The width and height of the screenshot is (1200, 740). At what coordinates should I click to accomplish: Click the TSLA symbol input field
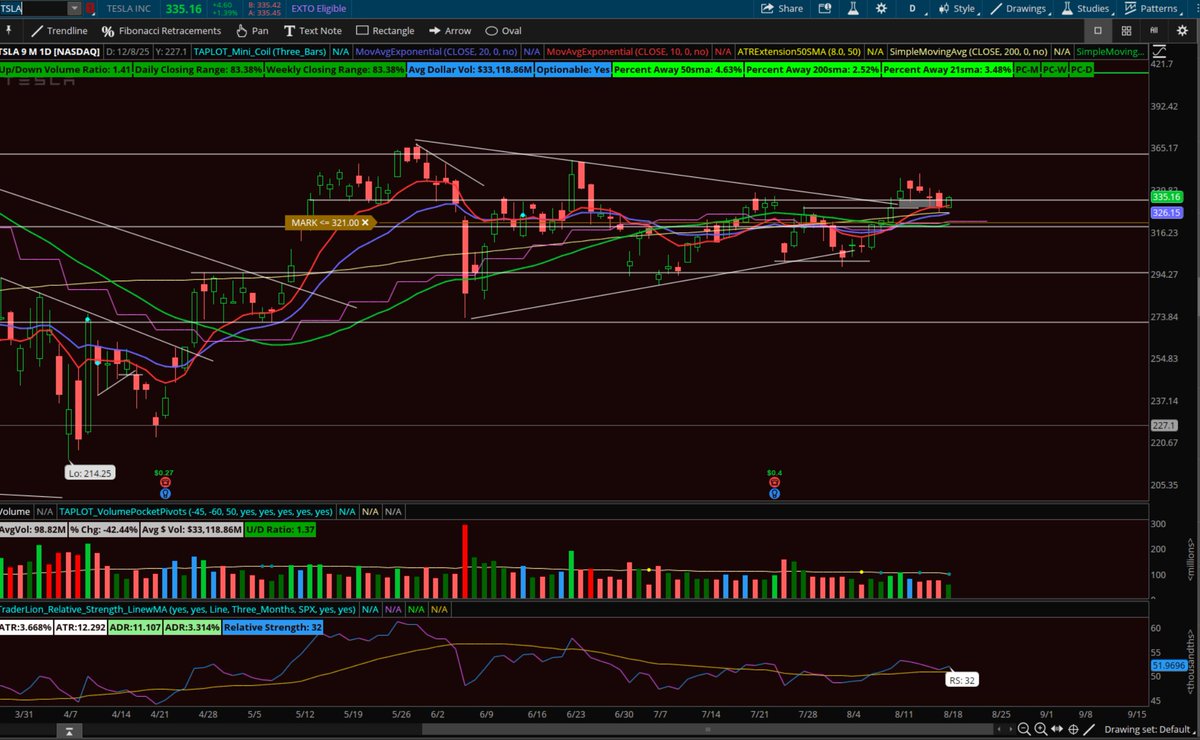click(x=34, y=8)
